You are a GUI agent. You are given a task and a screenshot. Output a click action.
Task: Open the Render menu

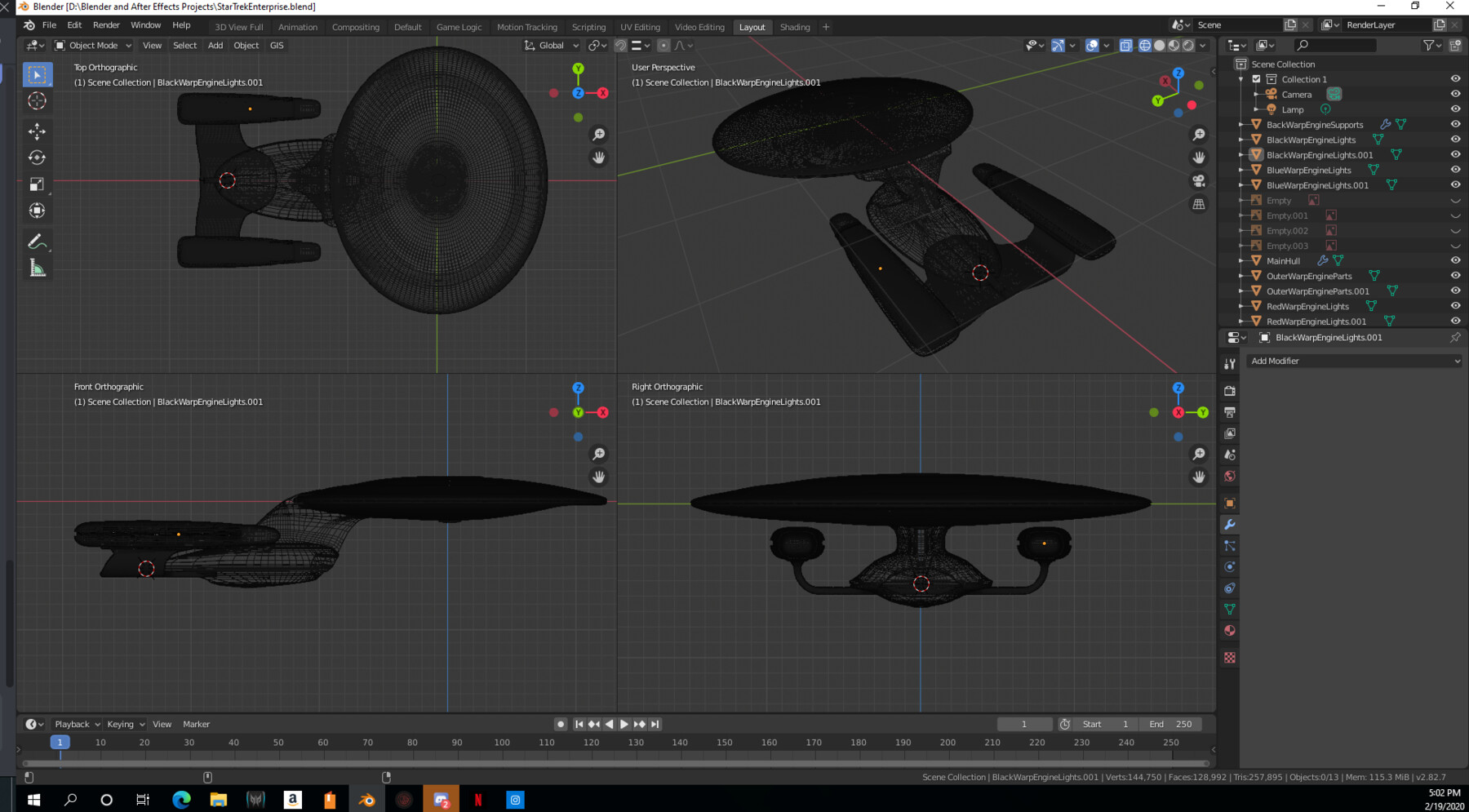tap(106, 24)
